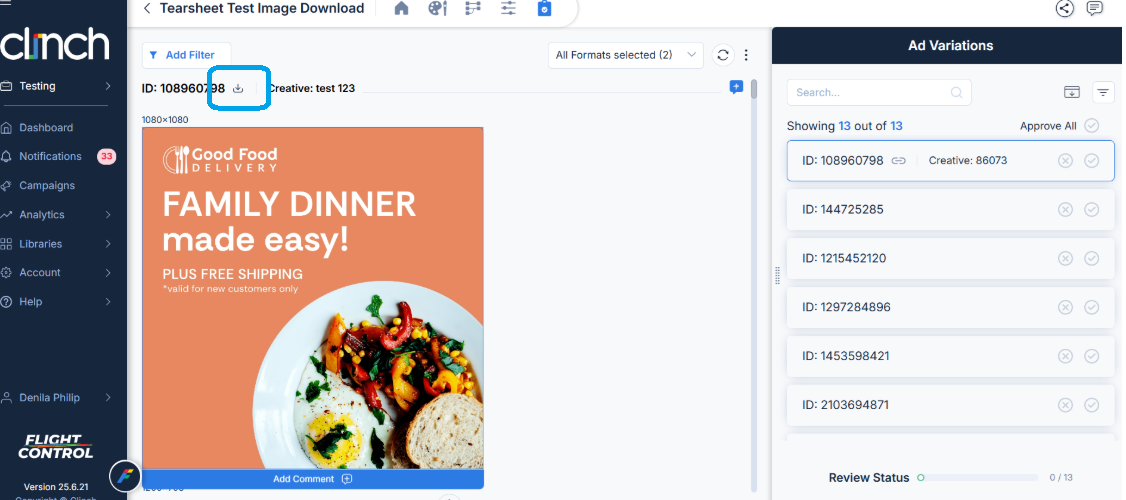Approve variation ID 144725285
Viewport: 1126px width, 500px height.
[x=1092, y=210]
